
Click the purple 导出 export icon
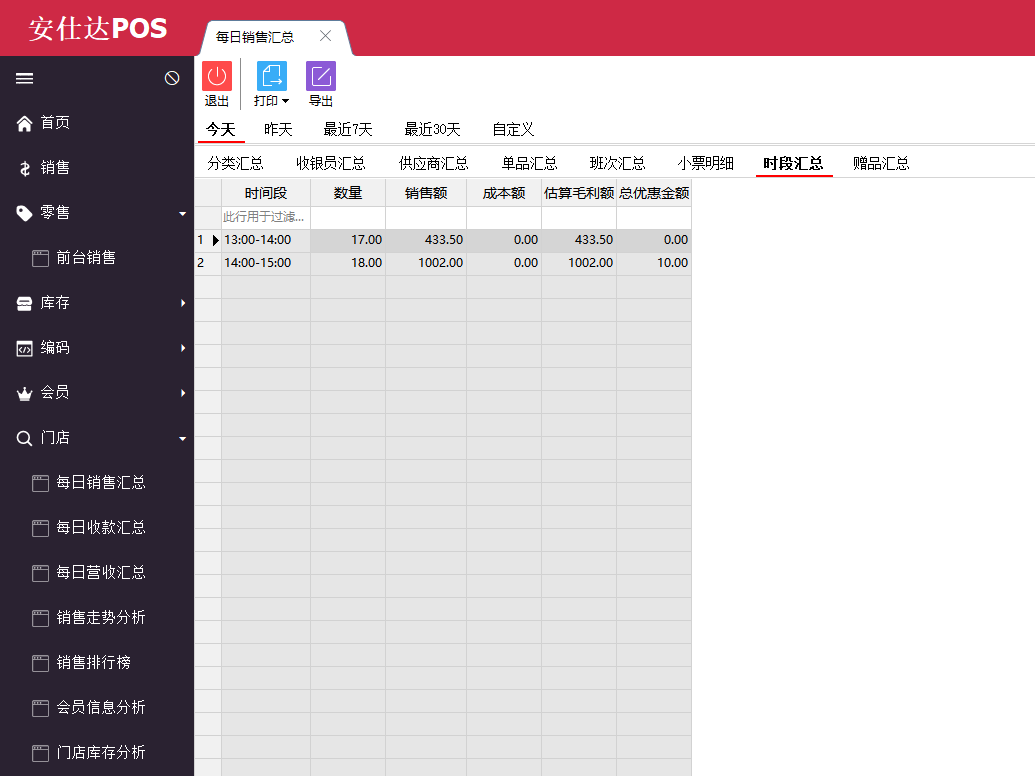click(321, 76)
